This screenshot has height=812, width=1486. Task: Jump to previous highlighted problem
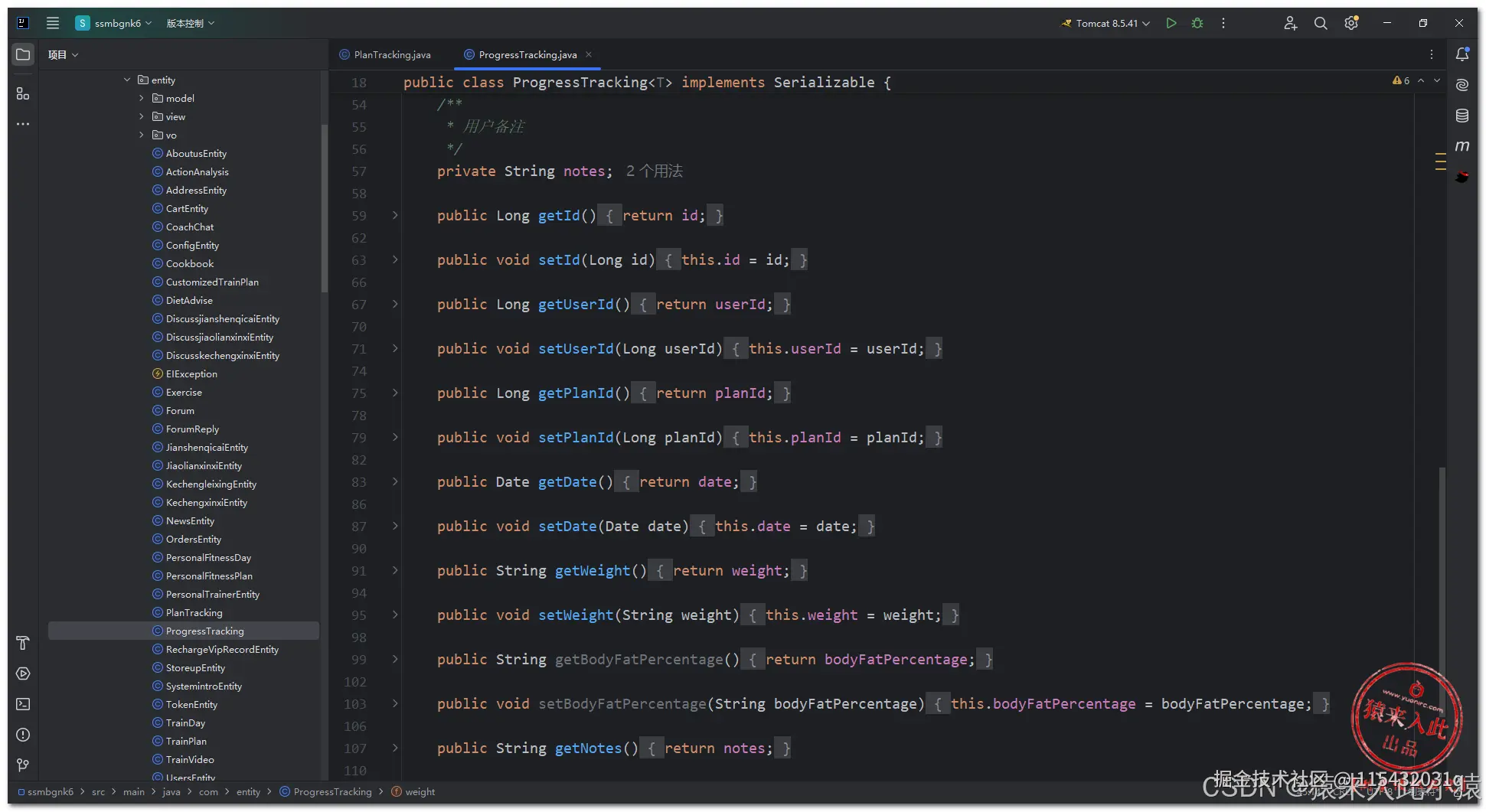point(1421,80)
